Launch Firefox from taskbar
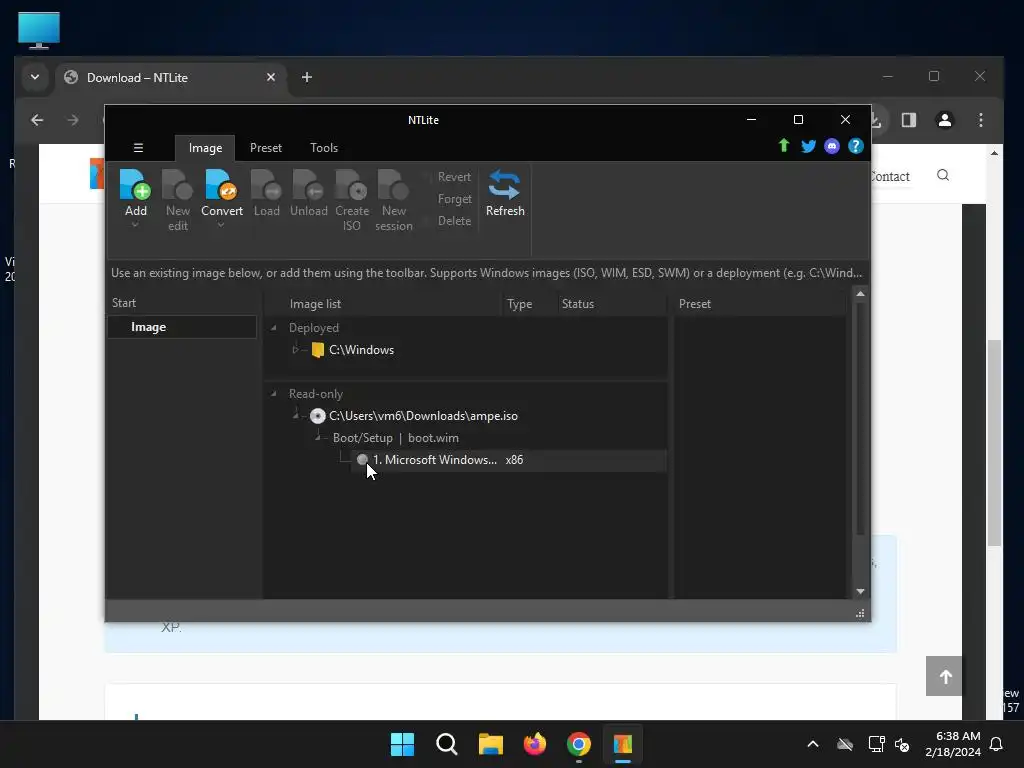1024x768 pixels. click(535, 744)
